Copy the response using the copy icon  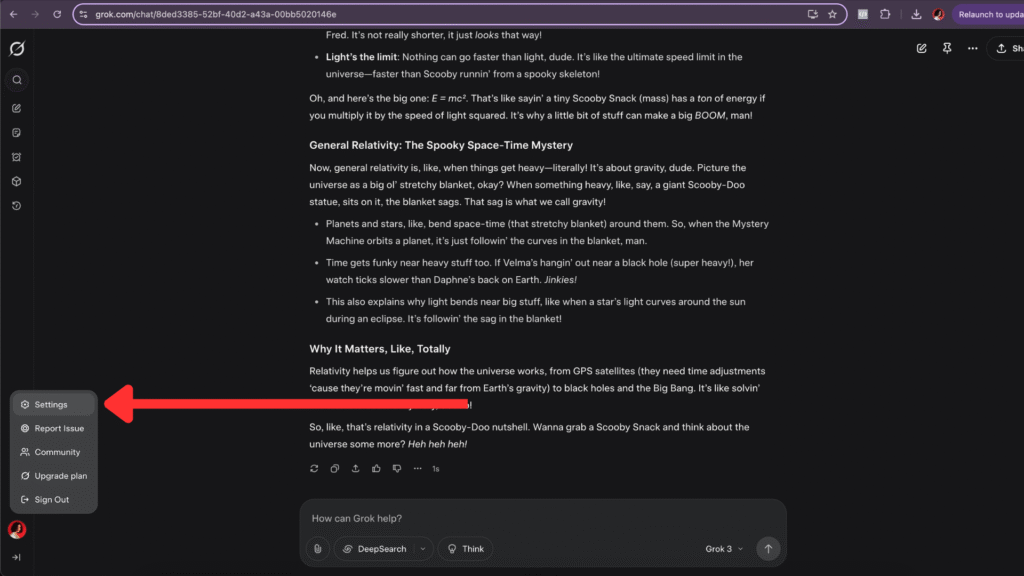334,468
